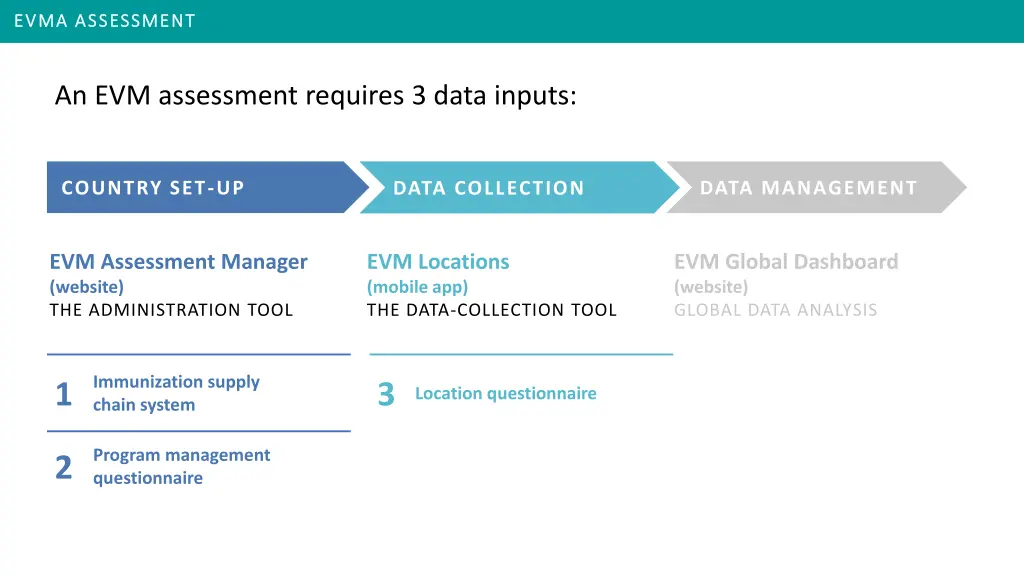Click the heading about 3 data inputs
1024x576 pixels.
[316, 95]
